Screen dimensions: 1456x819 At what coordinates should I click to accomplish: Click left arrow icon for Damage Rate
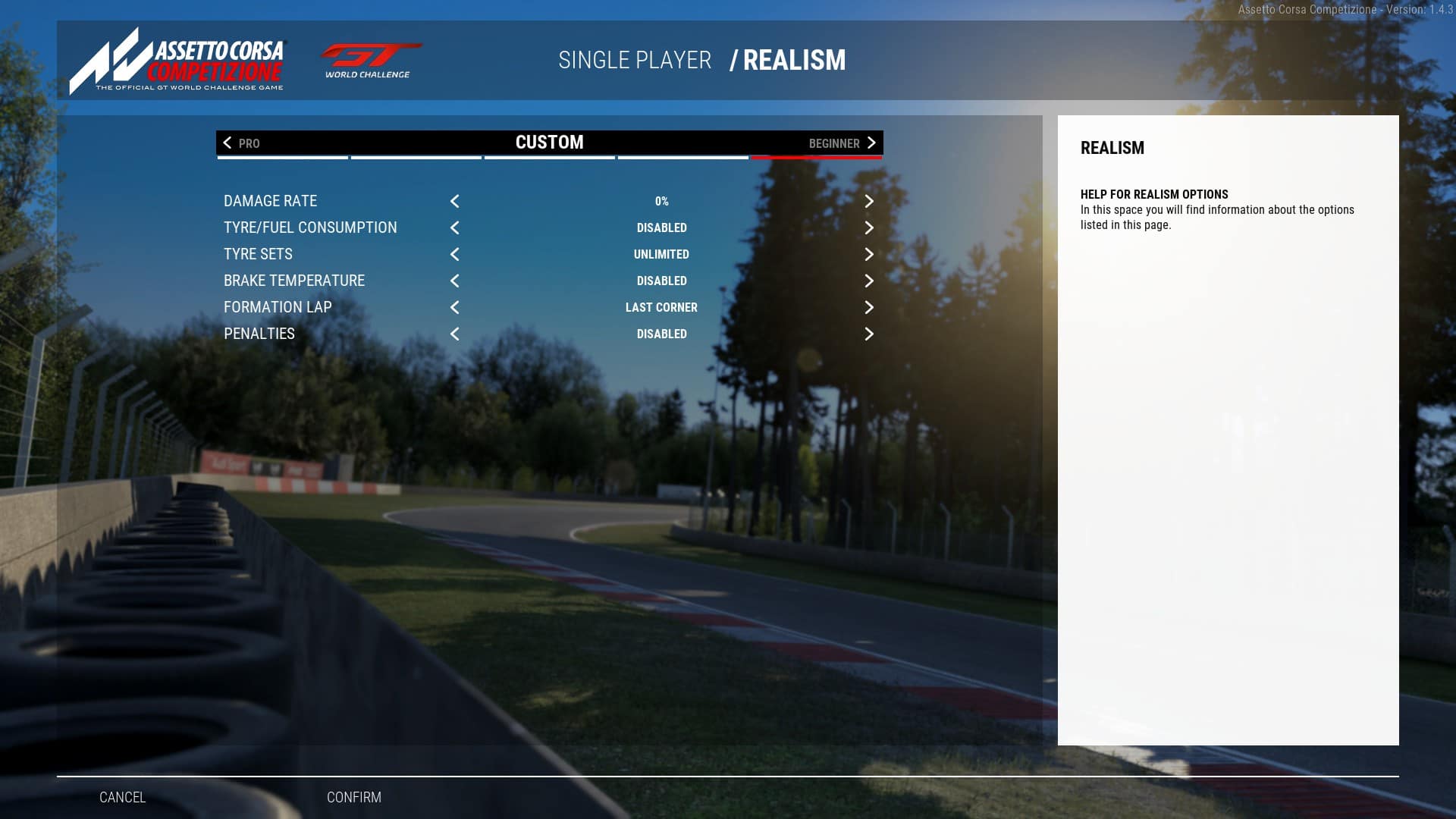pyautogui.click(x=454, y=201)
